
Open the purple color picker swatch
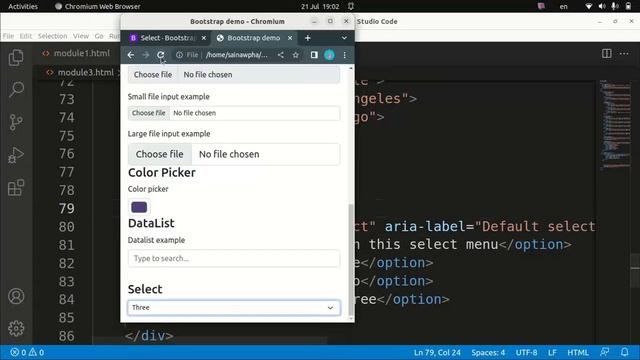(x=139, y=207)
